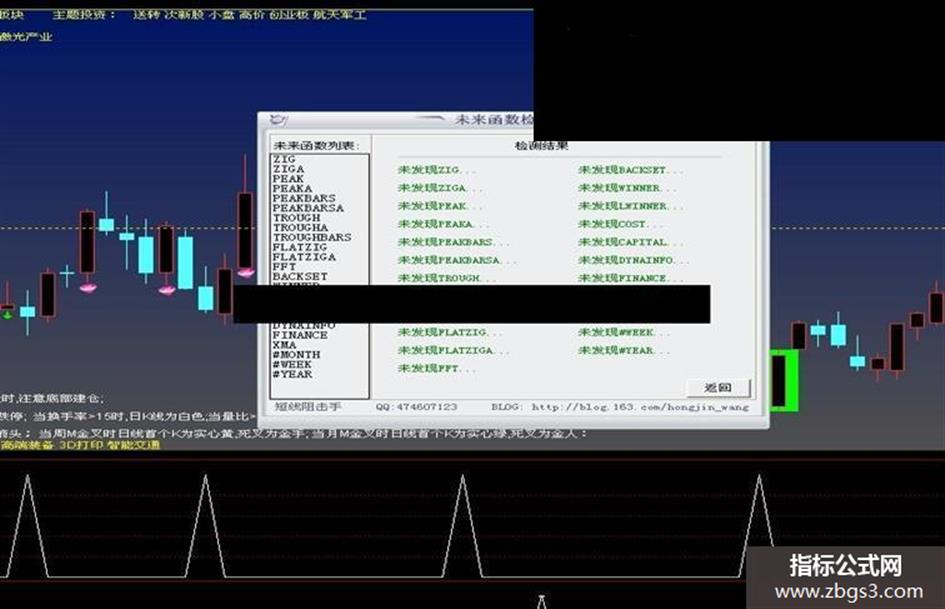Click the QQ:474607123 contact text
945x609 pixels.
[416, 407]
